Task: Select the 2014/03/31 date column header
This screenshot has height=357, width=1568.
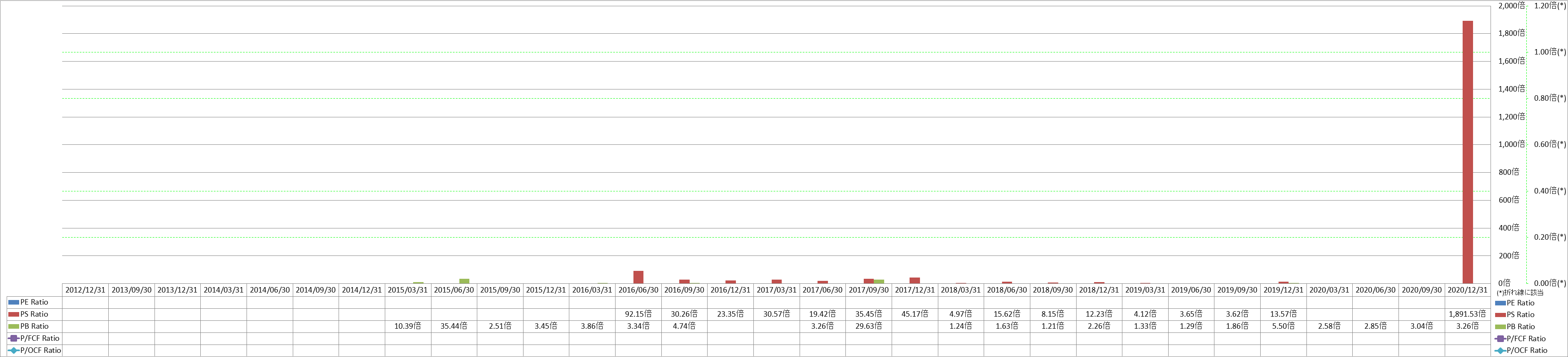Action: point(223,290)
